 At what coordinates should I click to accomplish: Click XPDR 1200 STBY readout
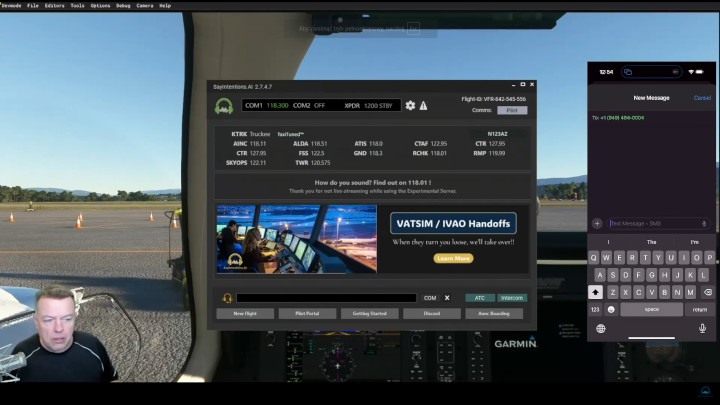click(369, 106)
